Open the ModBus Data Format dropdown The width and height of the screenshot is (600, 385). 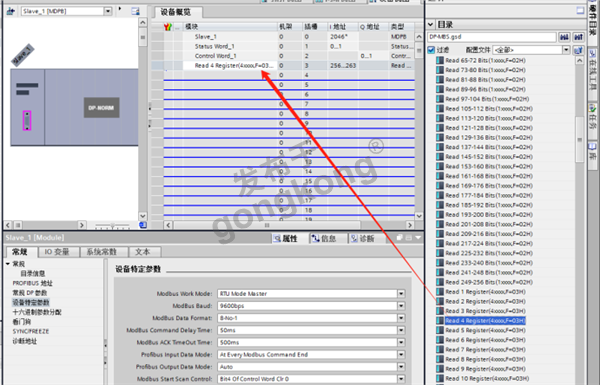401,318
